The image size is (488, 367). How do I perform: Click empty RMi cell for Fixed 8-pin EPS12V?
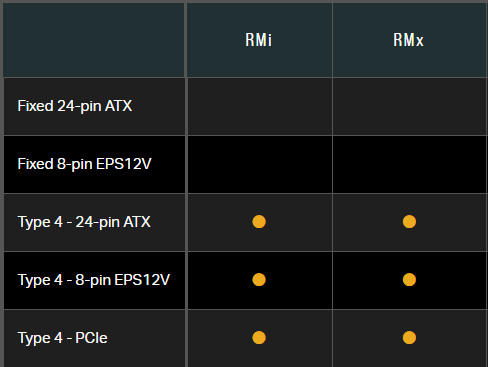point(260,165)
